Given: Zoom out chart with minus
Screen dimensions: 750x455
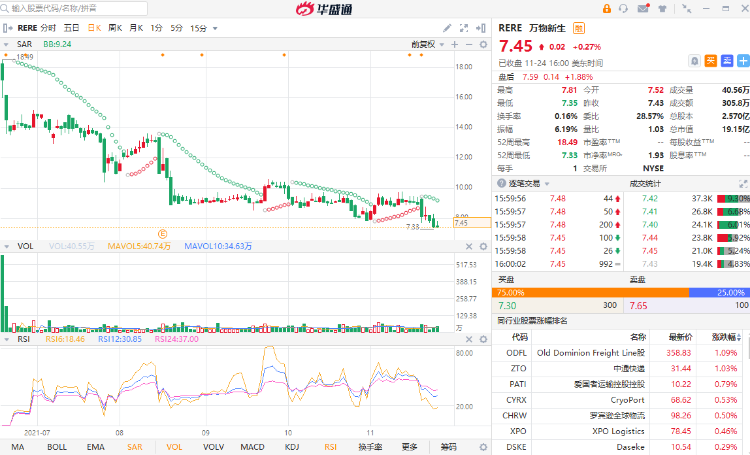Looking at the screenshot, I should point(469,44).
